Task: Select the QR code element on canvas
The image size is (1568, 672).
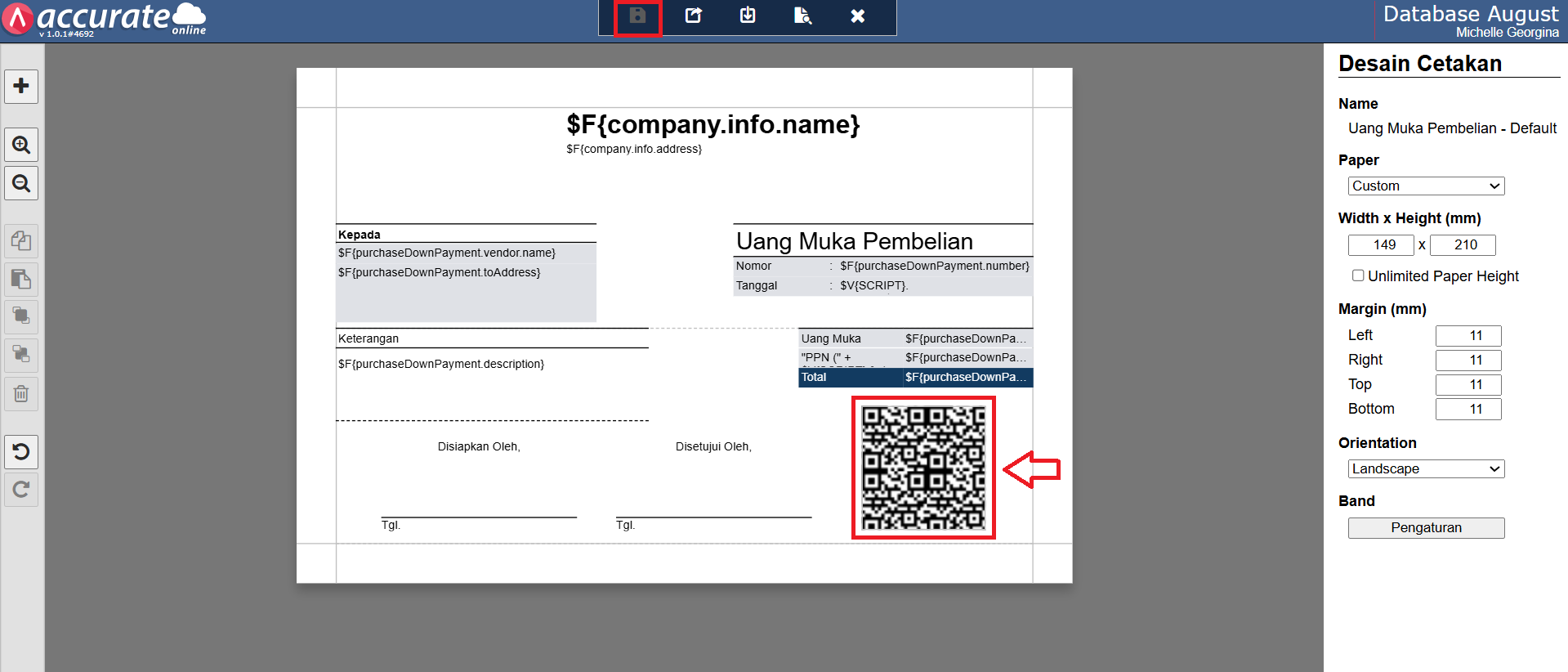Action: point(923,468)
